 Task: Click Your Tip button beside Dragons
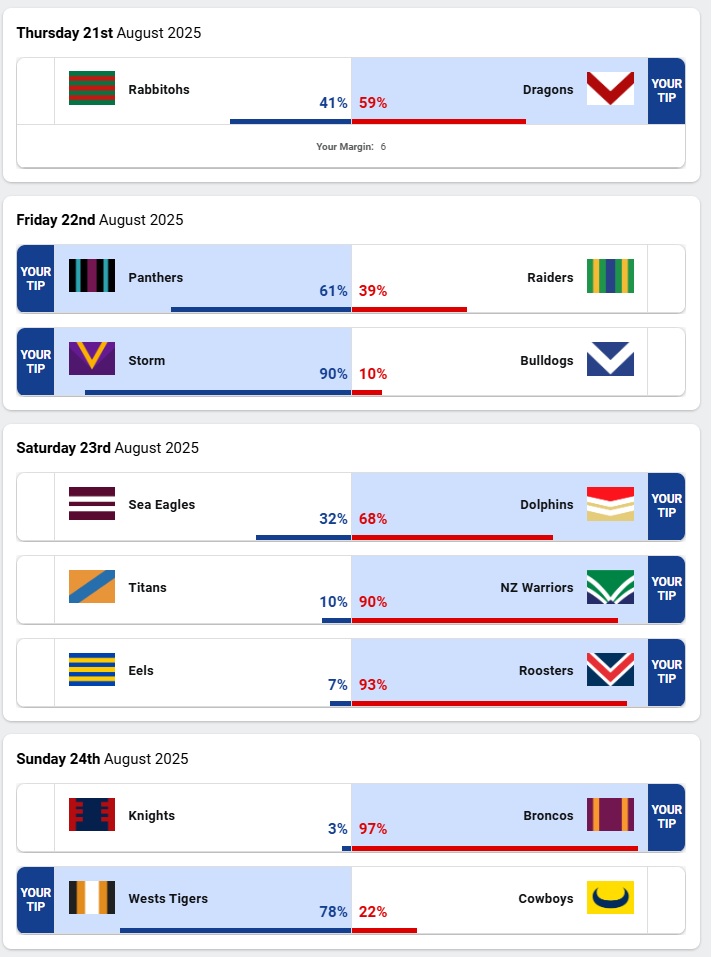[666, 90]
